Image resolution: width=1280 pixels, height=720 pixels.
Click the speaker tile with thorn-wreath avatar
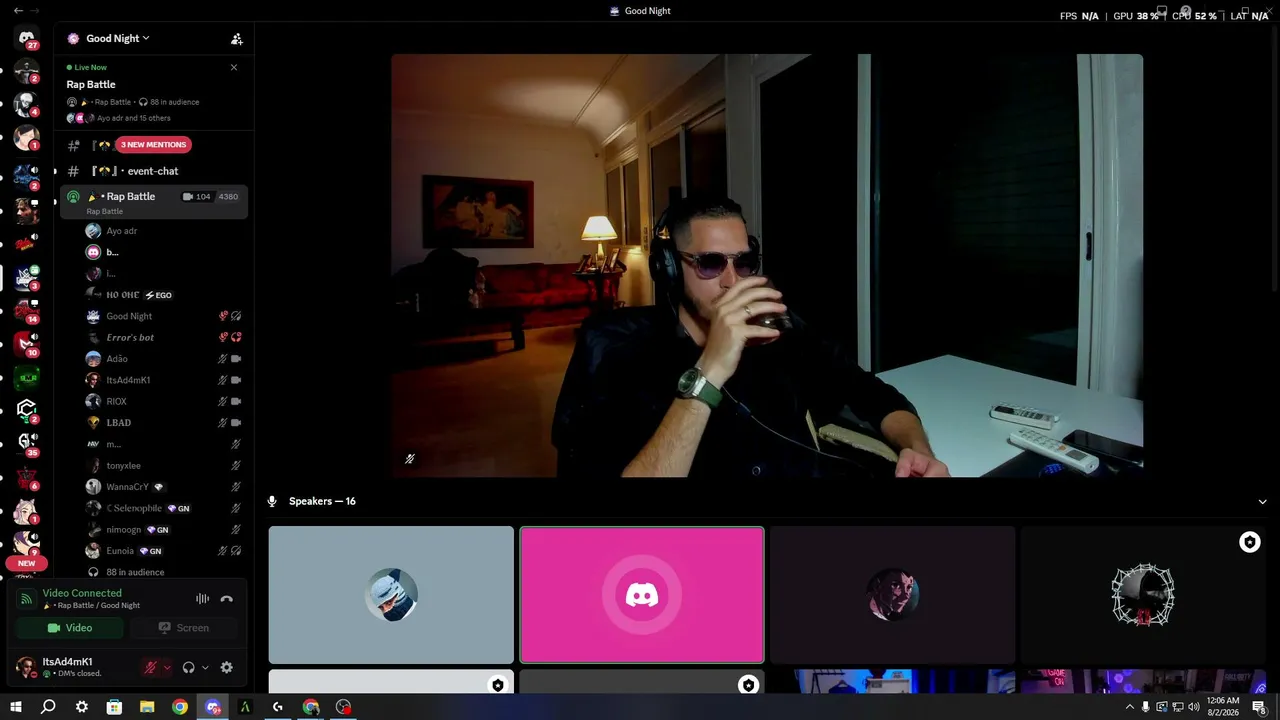click(x=1143, y=595)
